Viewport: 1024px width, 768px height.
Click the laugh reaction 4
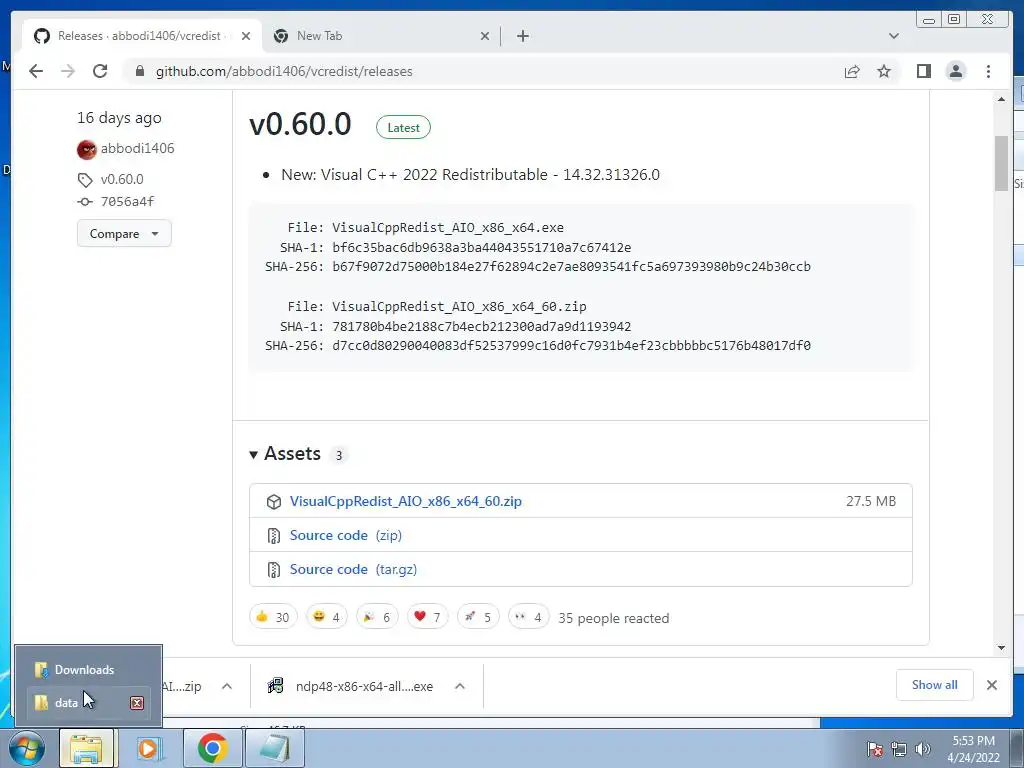pos(327,616)
